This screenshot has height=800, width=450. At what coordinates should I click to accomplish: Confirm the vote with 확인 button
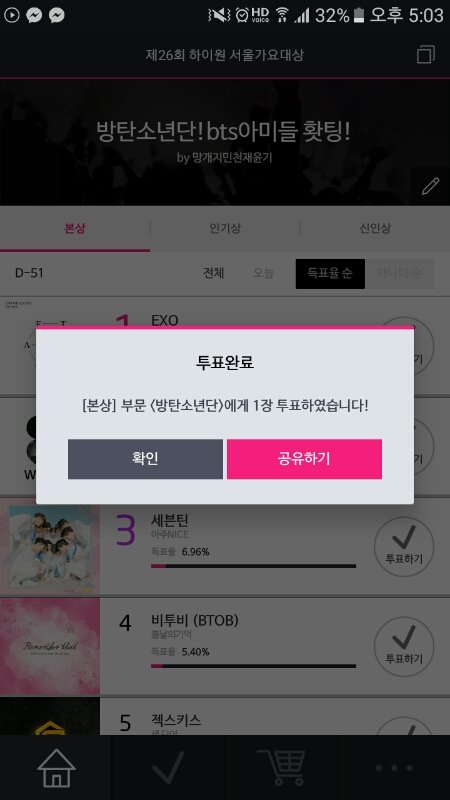tap(145, 459)
